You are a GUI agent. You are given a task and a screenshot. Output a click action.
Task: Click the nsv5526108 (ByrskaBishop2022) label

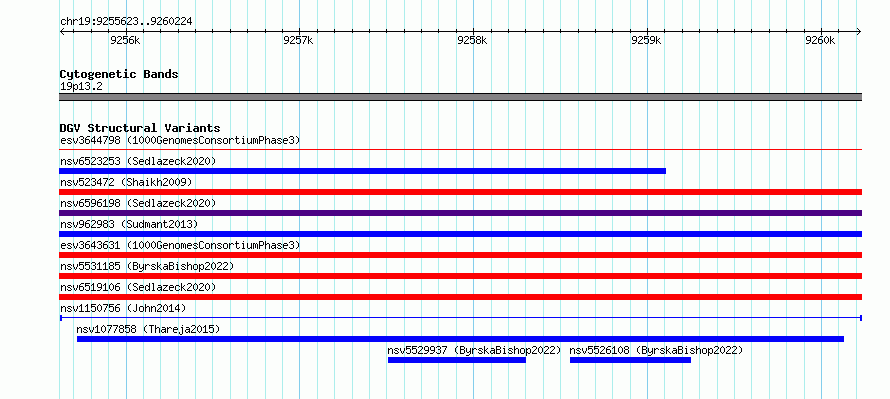click(656, 350)
